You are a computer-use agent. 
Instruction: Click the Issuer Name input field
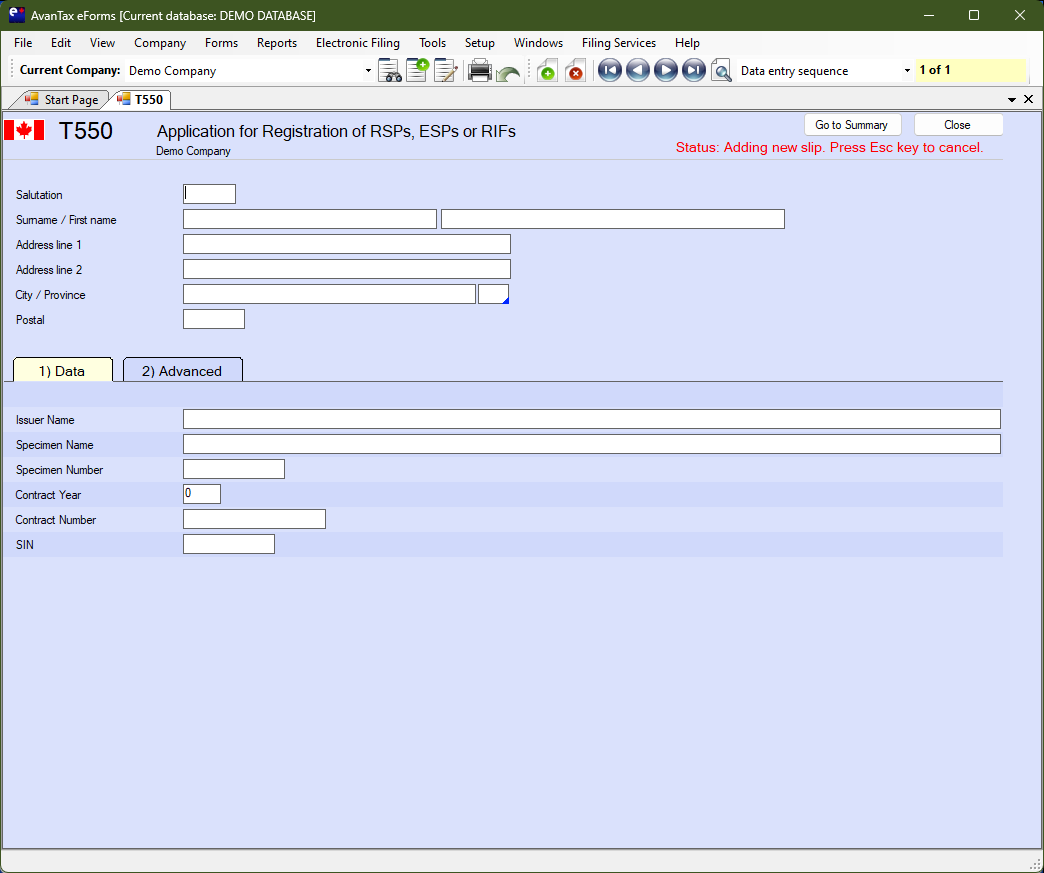click(591, 419)
